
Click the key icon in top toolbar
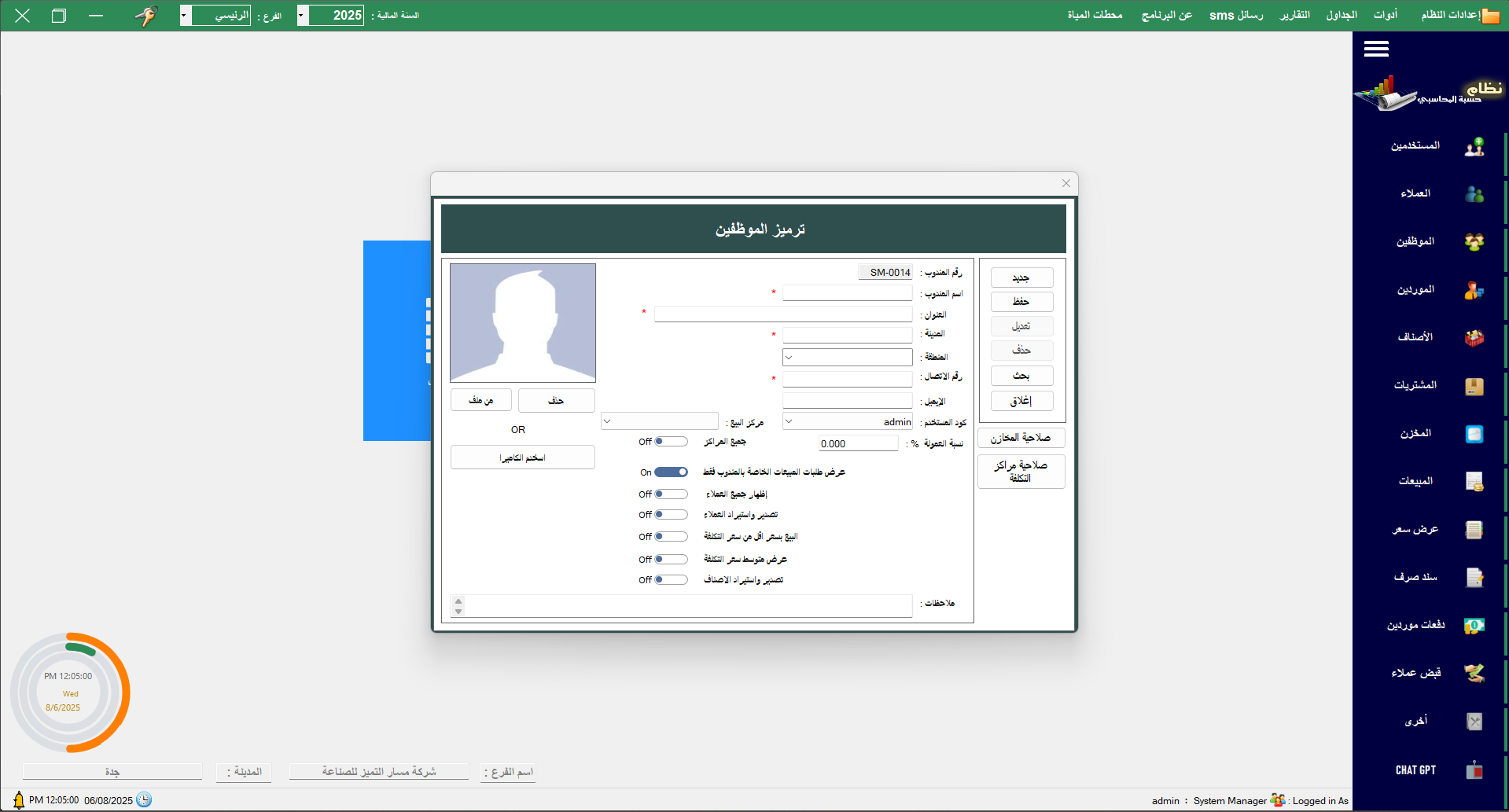pos(146,15)
